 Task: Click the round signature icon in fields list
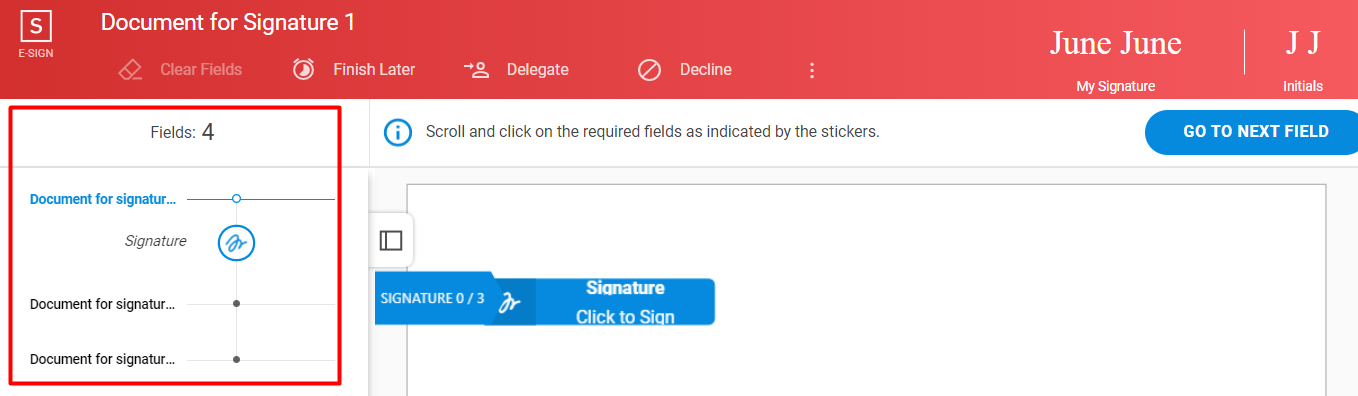[x=236, y=242]
